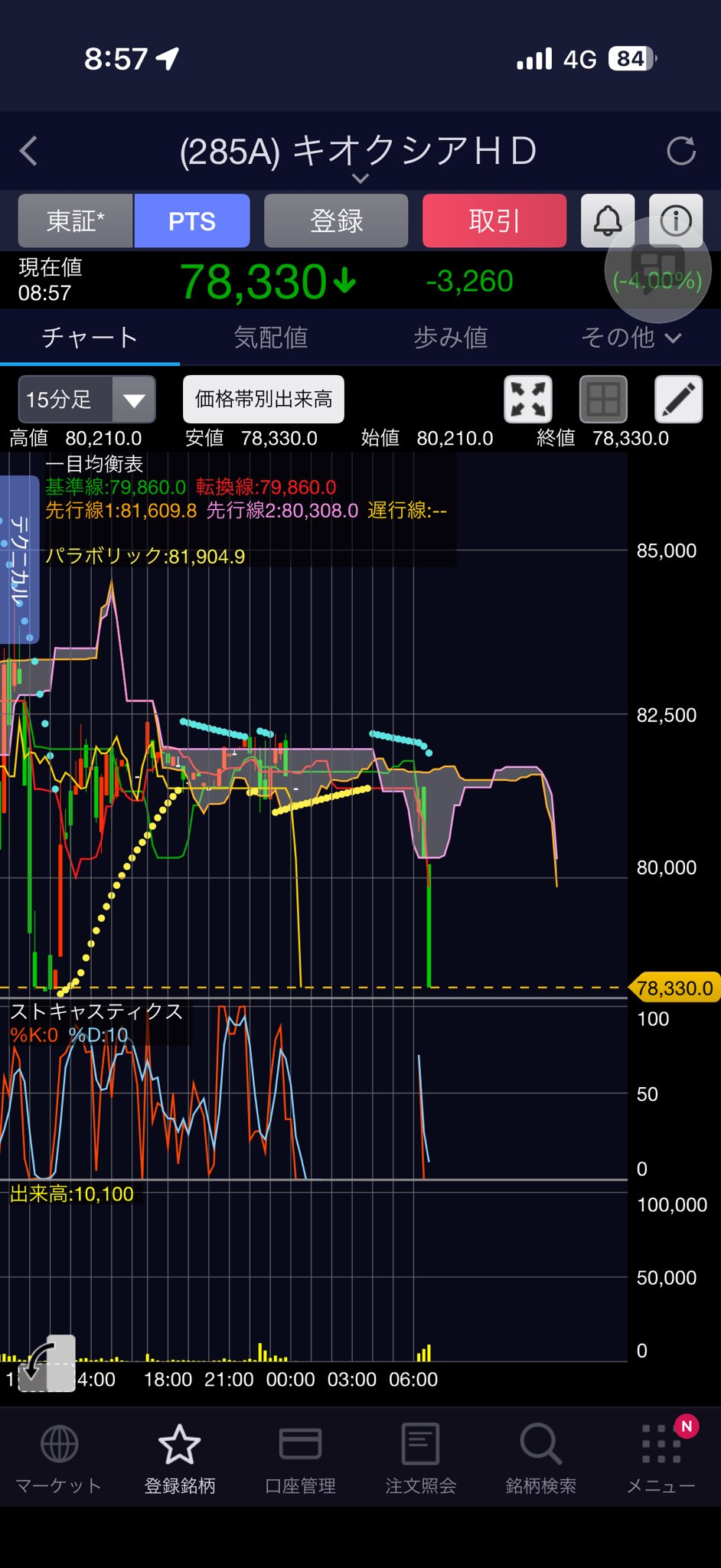Screen dimensions: 721x1568
Task: Tap the rotate chart icon
Action: [46, 1364]
